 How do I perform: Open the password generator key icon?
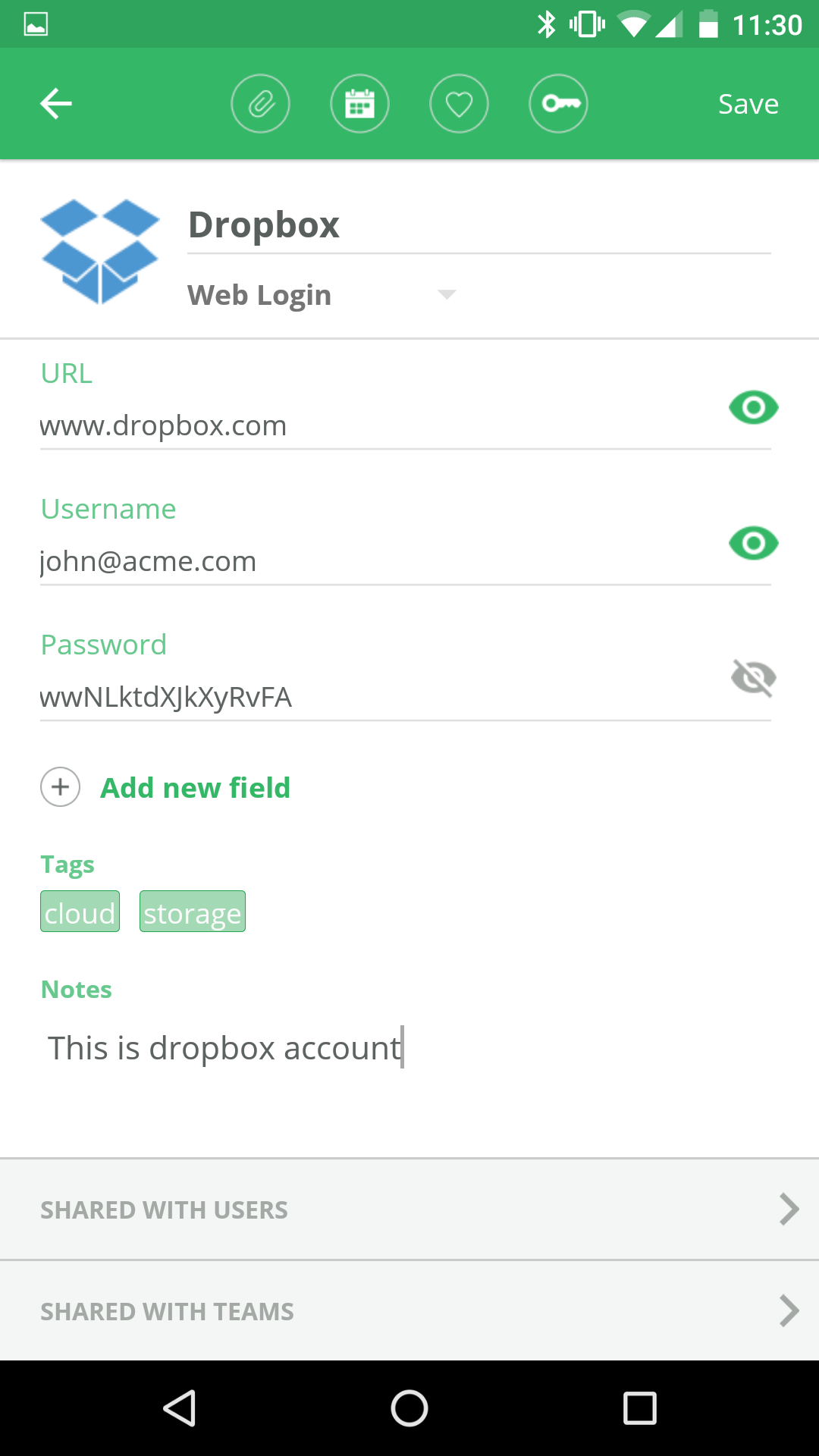click(x=558, y=103)
